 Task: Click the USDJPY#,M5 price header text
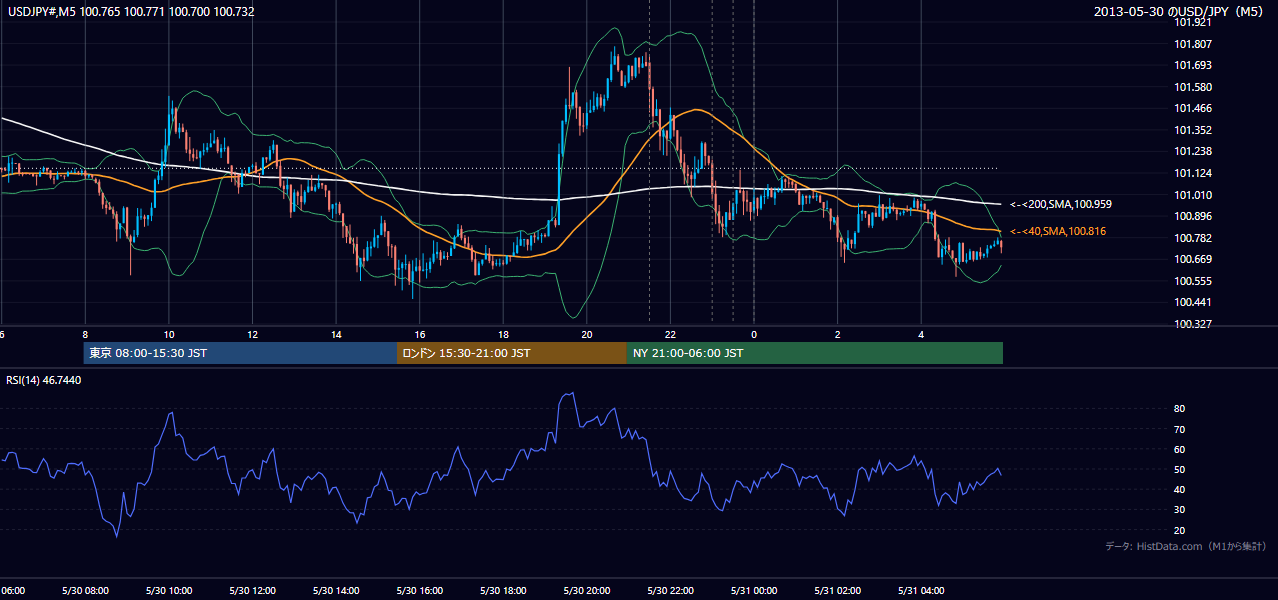(x=130, y=11)
